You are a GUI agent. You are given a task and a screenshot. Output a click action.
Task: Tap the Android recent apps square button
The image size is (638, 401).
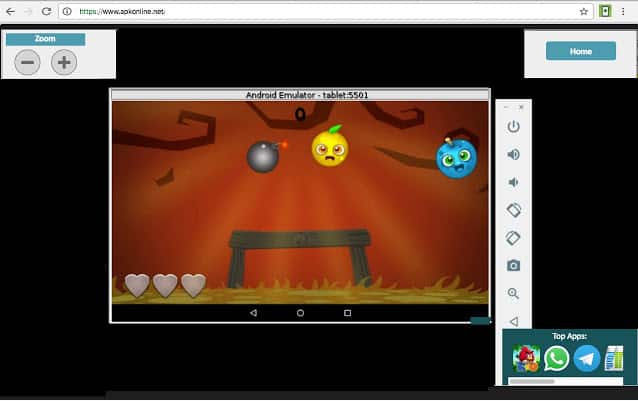347,313
